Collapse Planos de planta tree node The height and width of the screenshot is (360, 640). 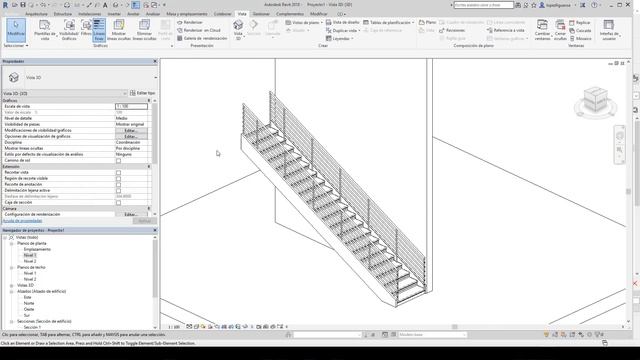[11, 244]
